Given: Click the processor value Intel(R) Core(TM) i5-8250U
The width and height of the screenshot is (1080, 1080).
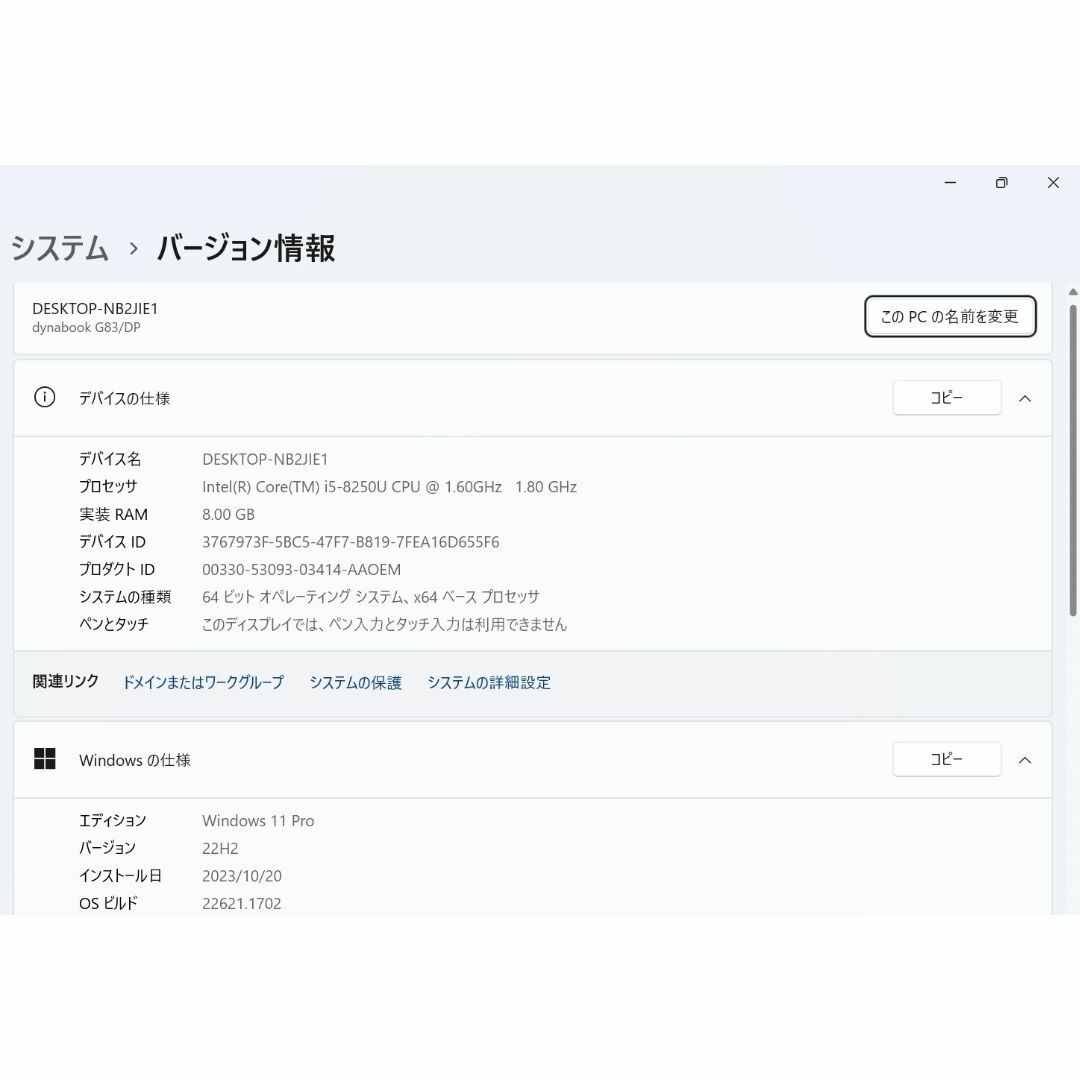Looking at the screenshot, I should [x=389, y=487].
